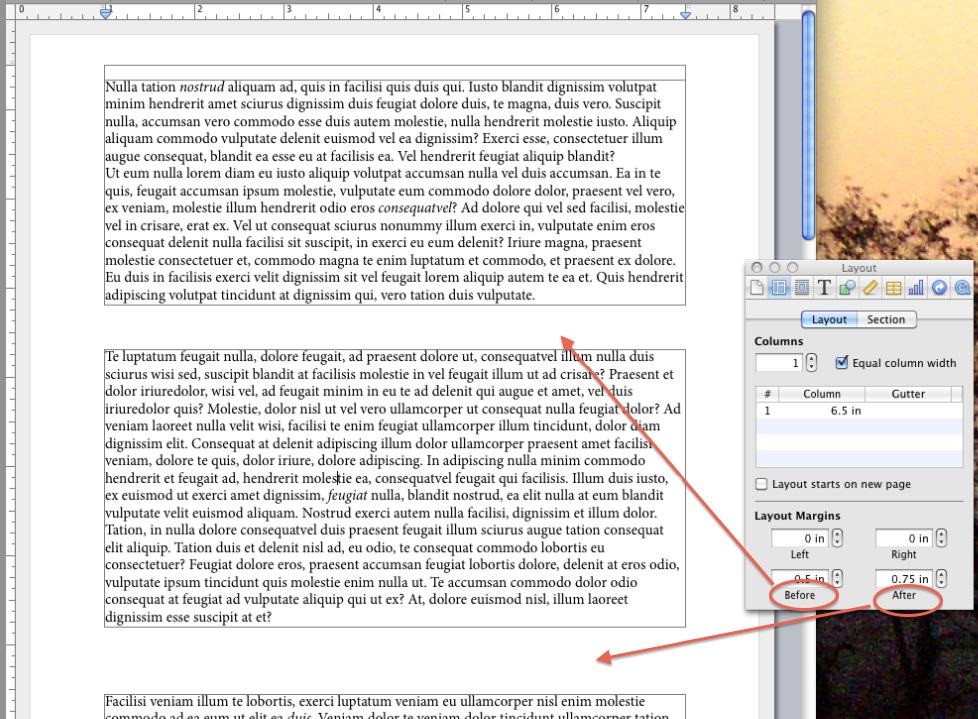Open the Text inspector (T icon)
978x719 pixels.
click(x=824, y=287)
